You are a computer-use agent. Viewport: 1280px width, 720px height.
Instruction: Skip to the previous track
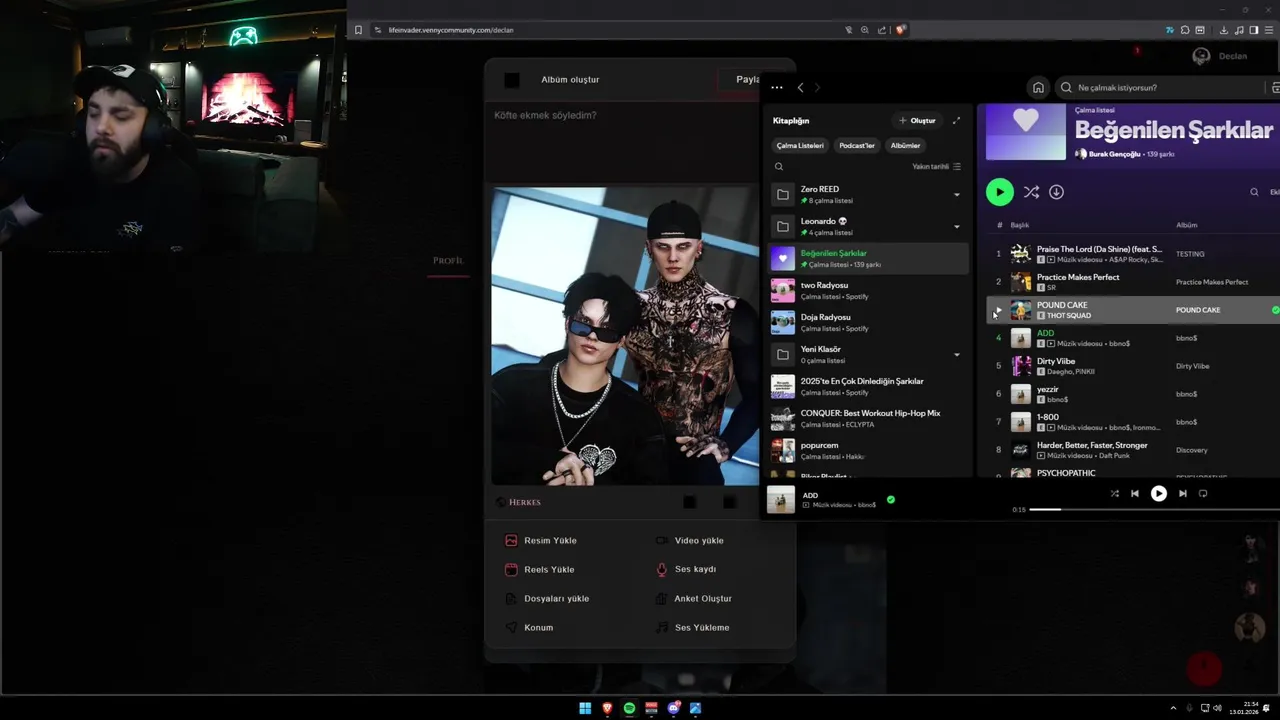coord(1134,493)
